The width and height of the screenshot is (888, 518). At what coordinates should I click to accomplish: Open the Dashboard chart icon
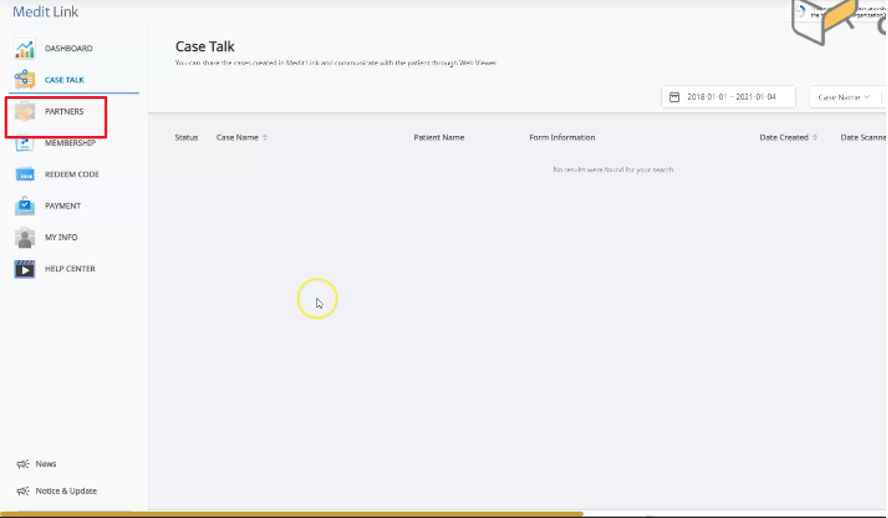coord(24,48)
